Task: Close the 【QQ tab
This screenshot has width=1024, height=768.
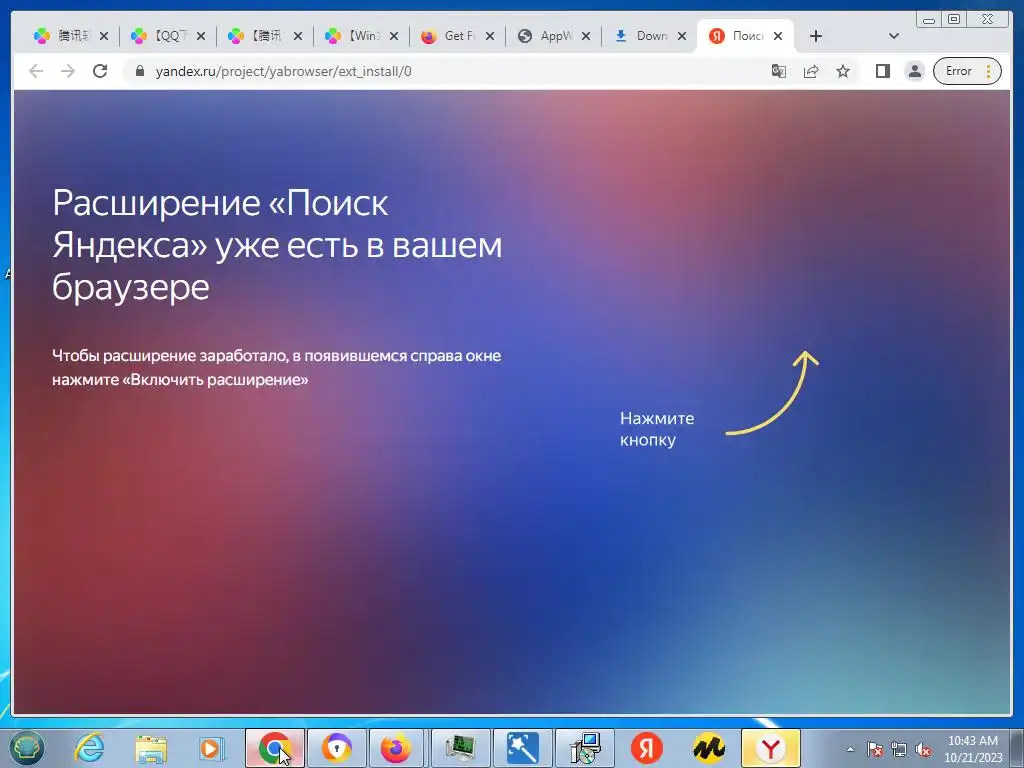Action: coord(201,37)
